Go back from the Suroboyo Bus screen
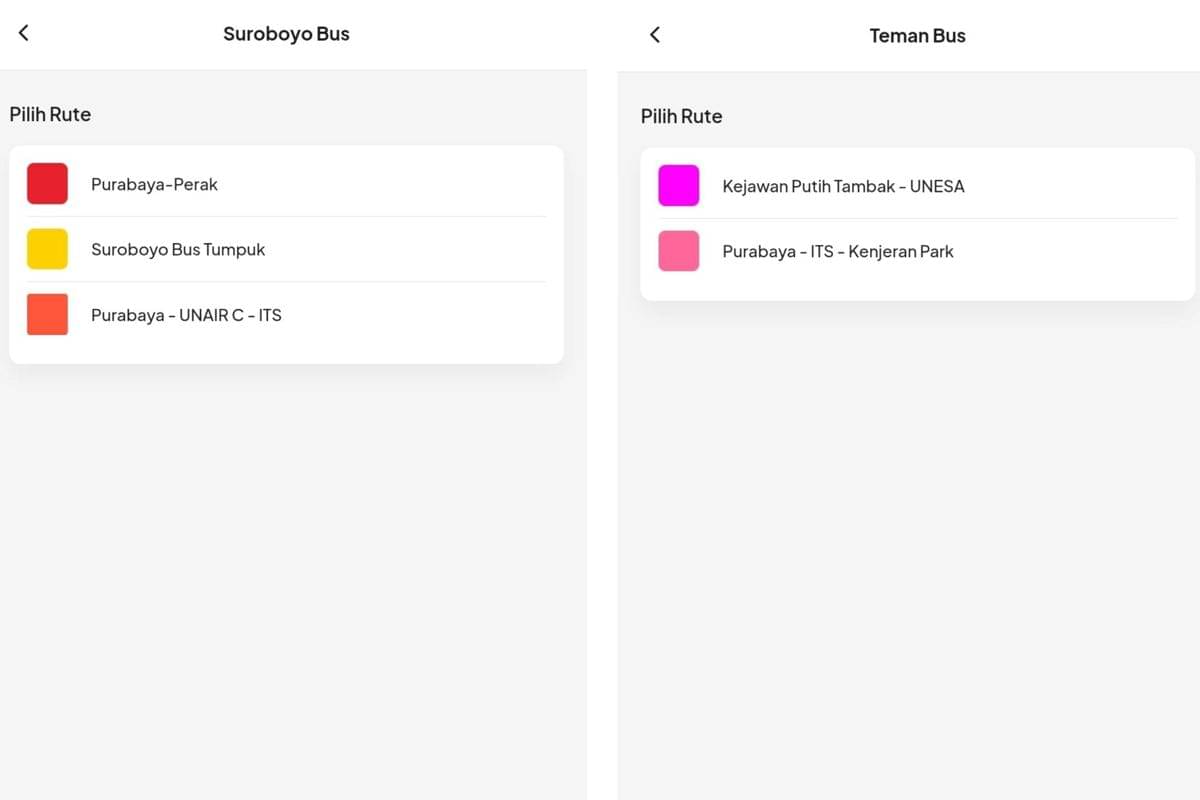 click(24, 33)
